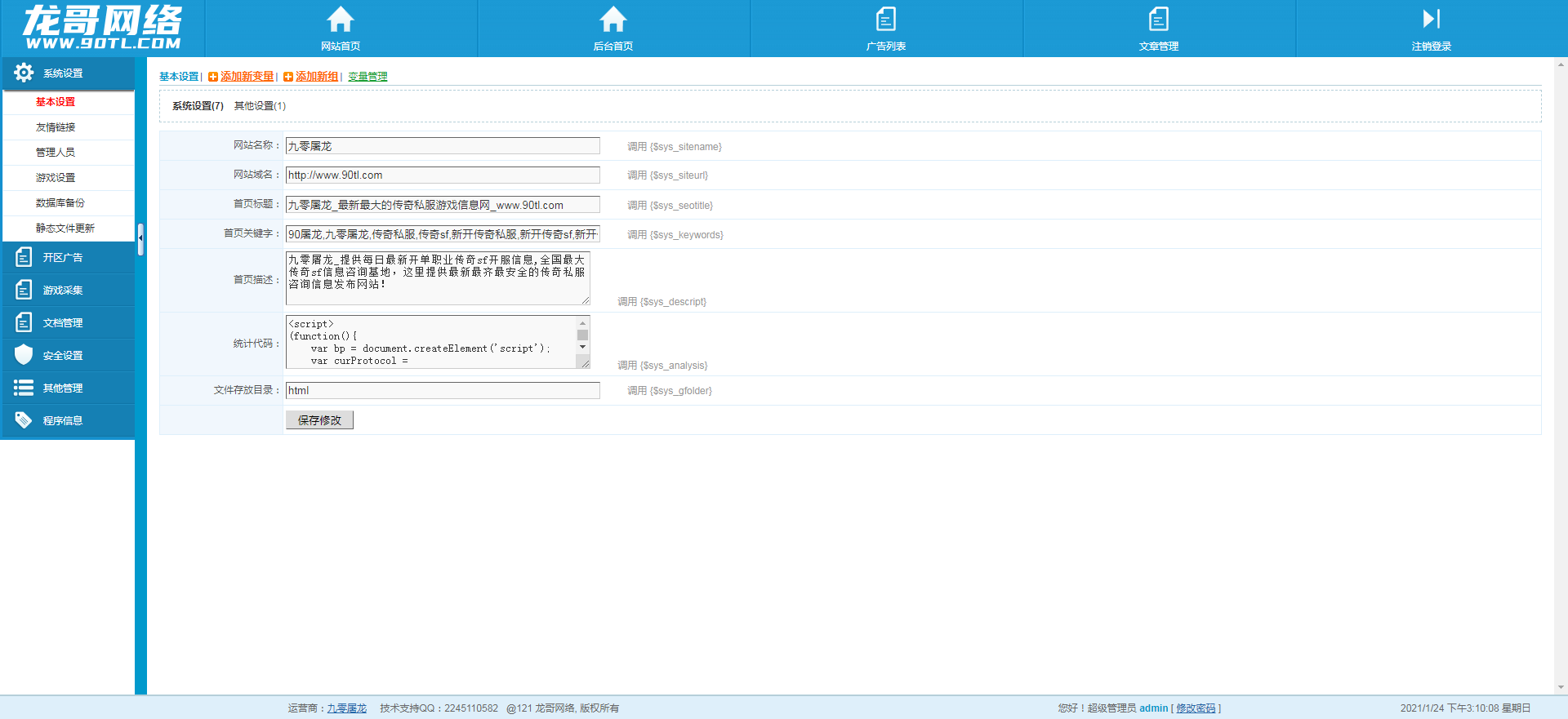Click the page scrollbar up arrow

[x=1561, y=64]
